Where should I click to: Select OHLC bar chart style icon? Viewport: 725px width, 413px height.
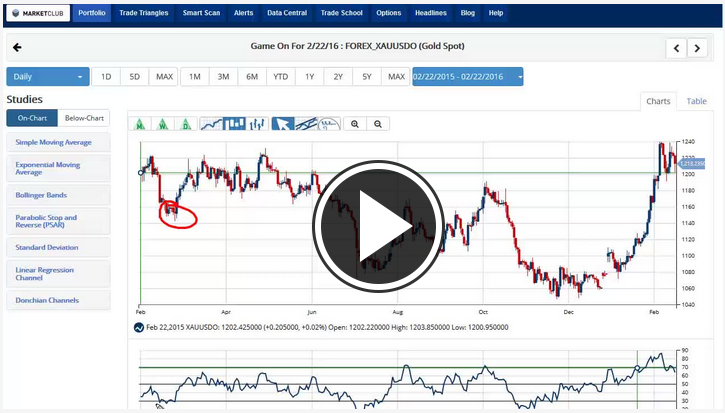coord(258,124)
